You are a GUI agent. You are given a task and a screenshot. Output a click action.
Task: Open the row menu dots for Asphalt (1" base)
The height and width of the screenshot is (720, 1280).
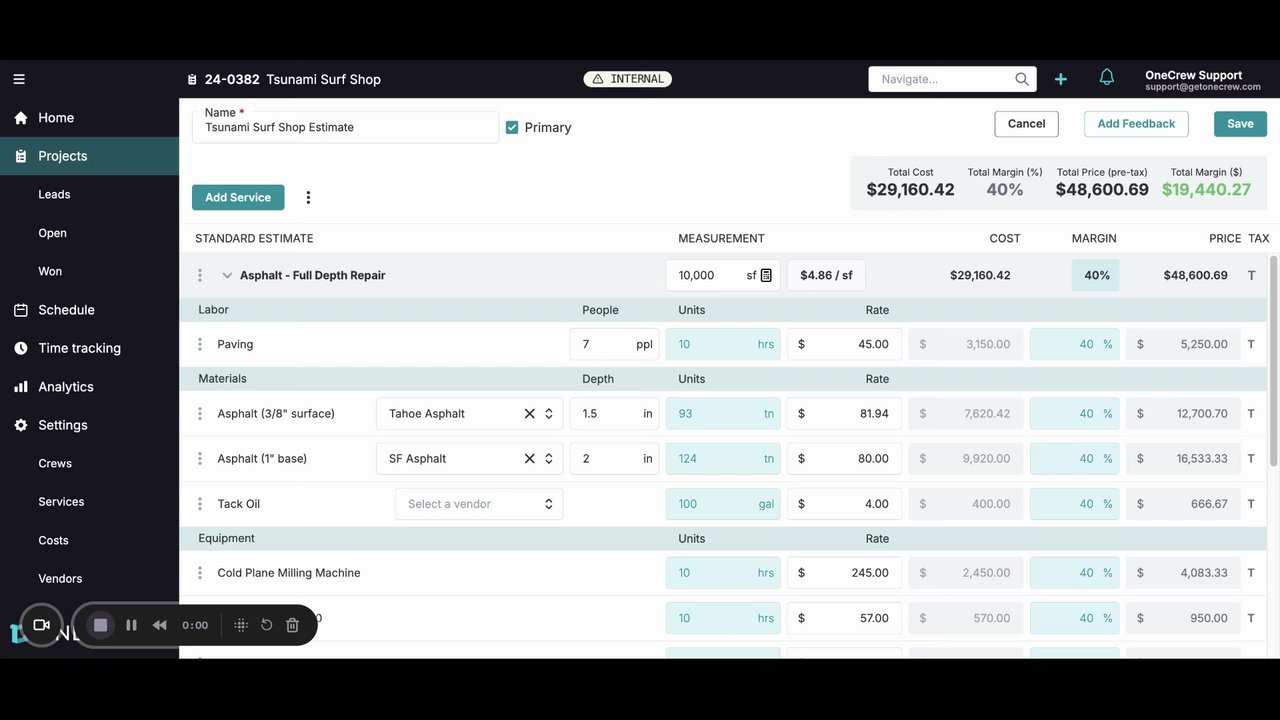200,458
